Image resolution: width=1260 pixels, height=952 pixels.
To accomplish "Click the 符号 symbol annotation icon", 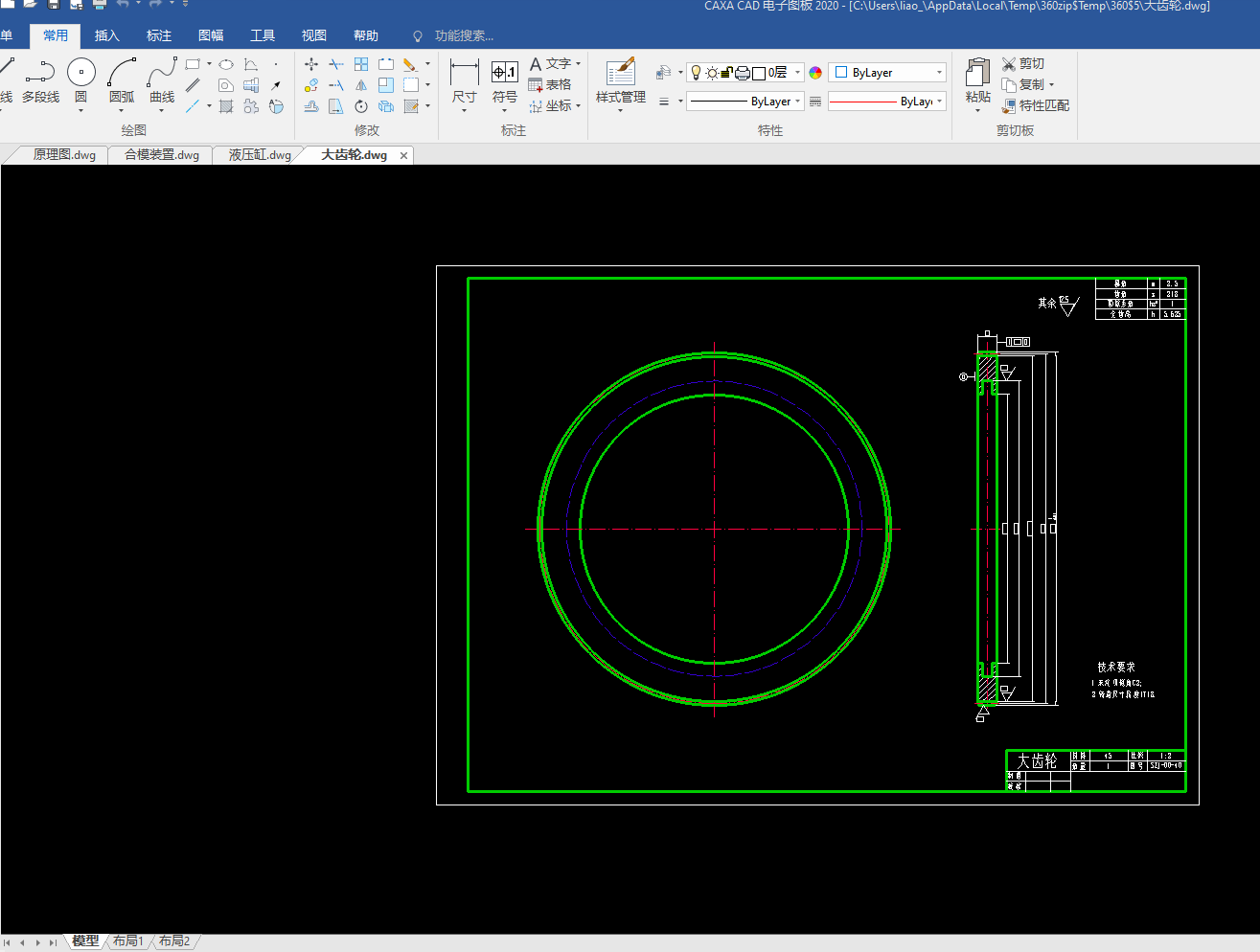I will point(504,73).
